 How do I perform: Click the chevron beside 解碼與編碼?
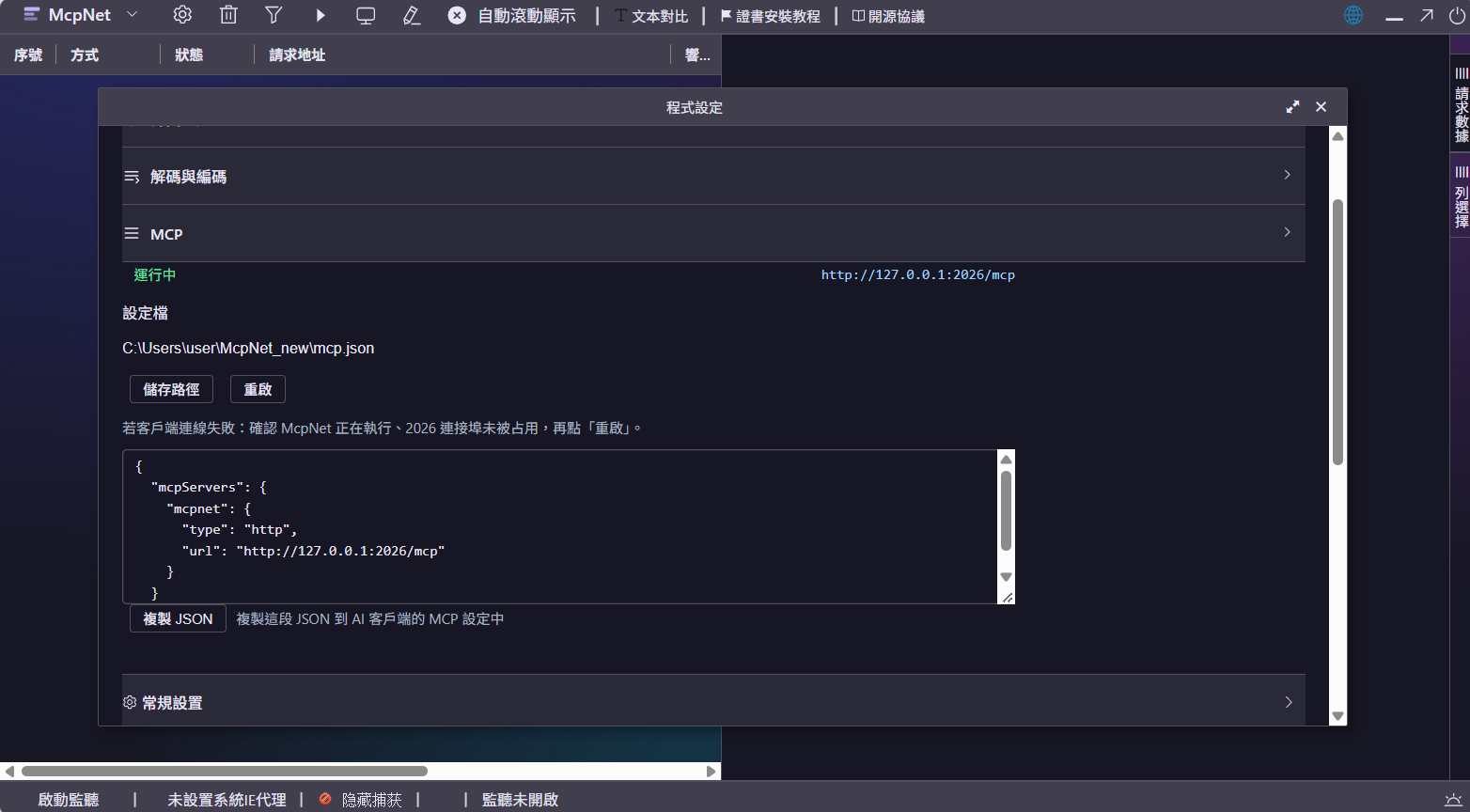[1287, 175]
